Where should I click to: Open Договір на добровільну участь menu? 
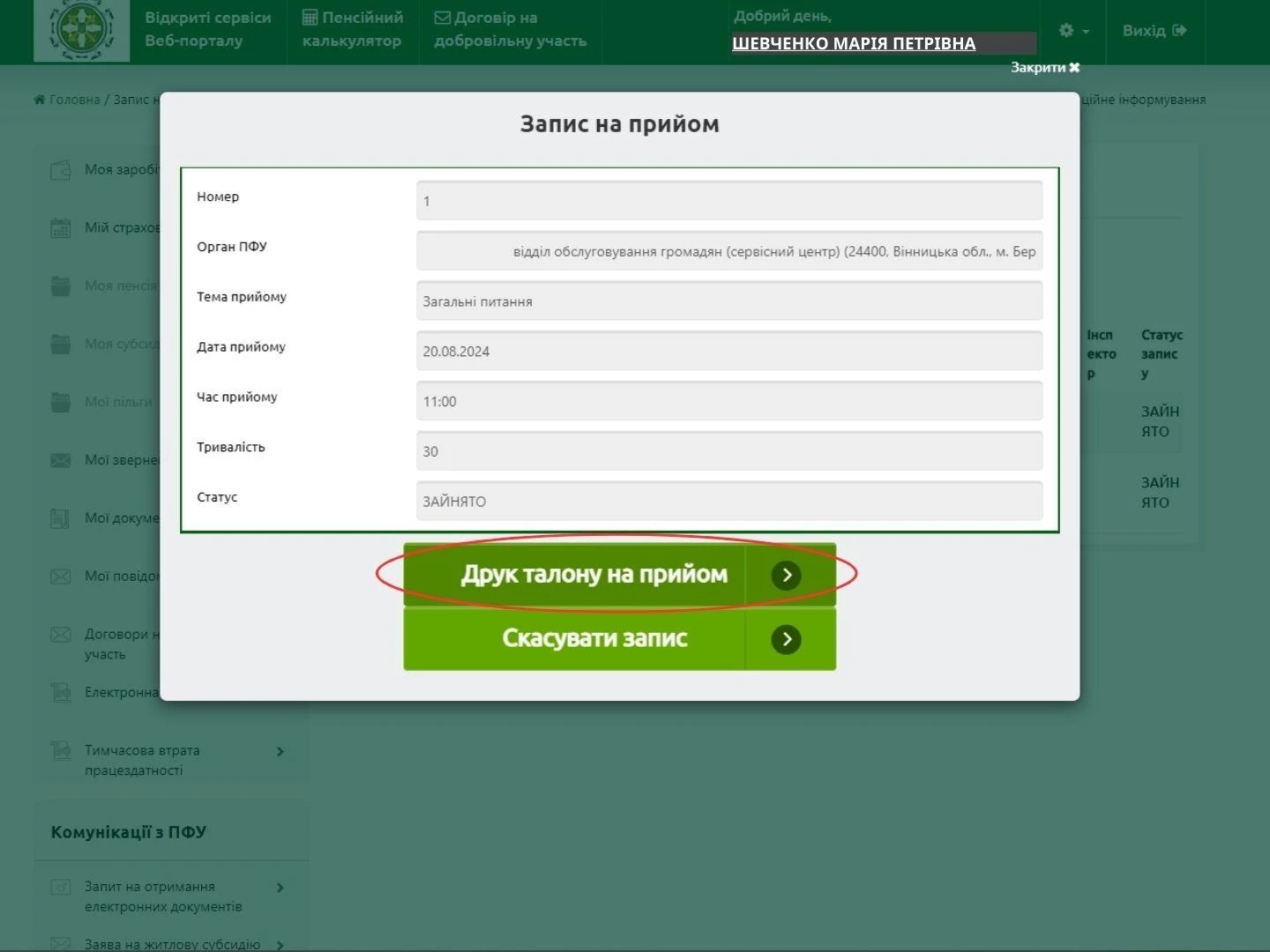[510, 29]
